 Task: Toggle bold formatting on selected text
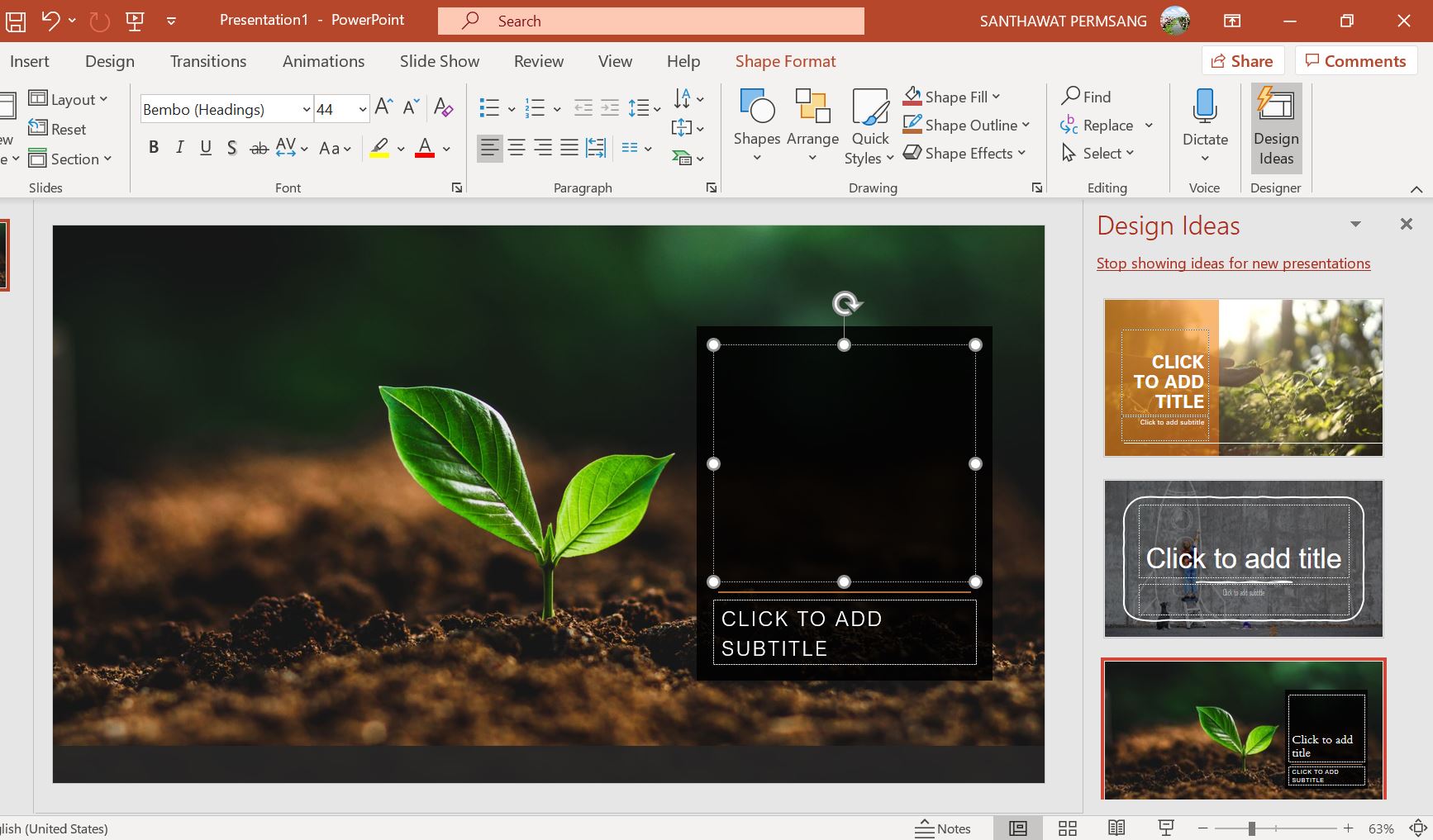tap(153, 147)
